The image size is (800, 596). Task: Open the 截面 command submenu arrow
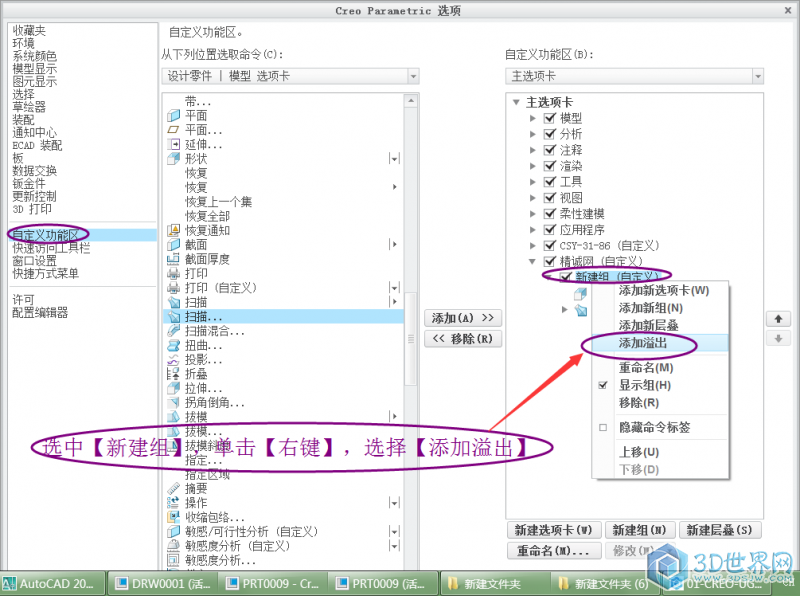pyautogui.click(x=394, y=244)
